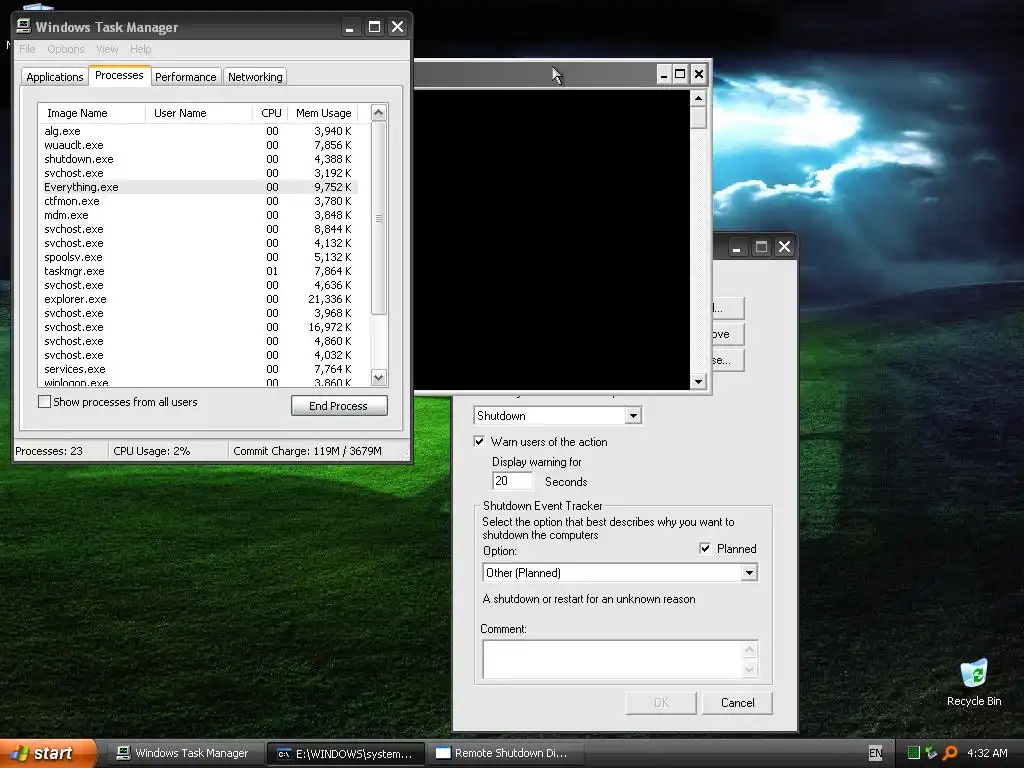Screen dimensions: 1024x768
Task: Click the network tray icon
Action: coord(931,753)
